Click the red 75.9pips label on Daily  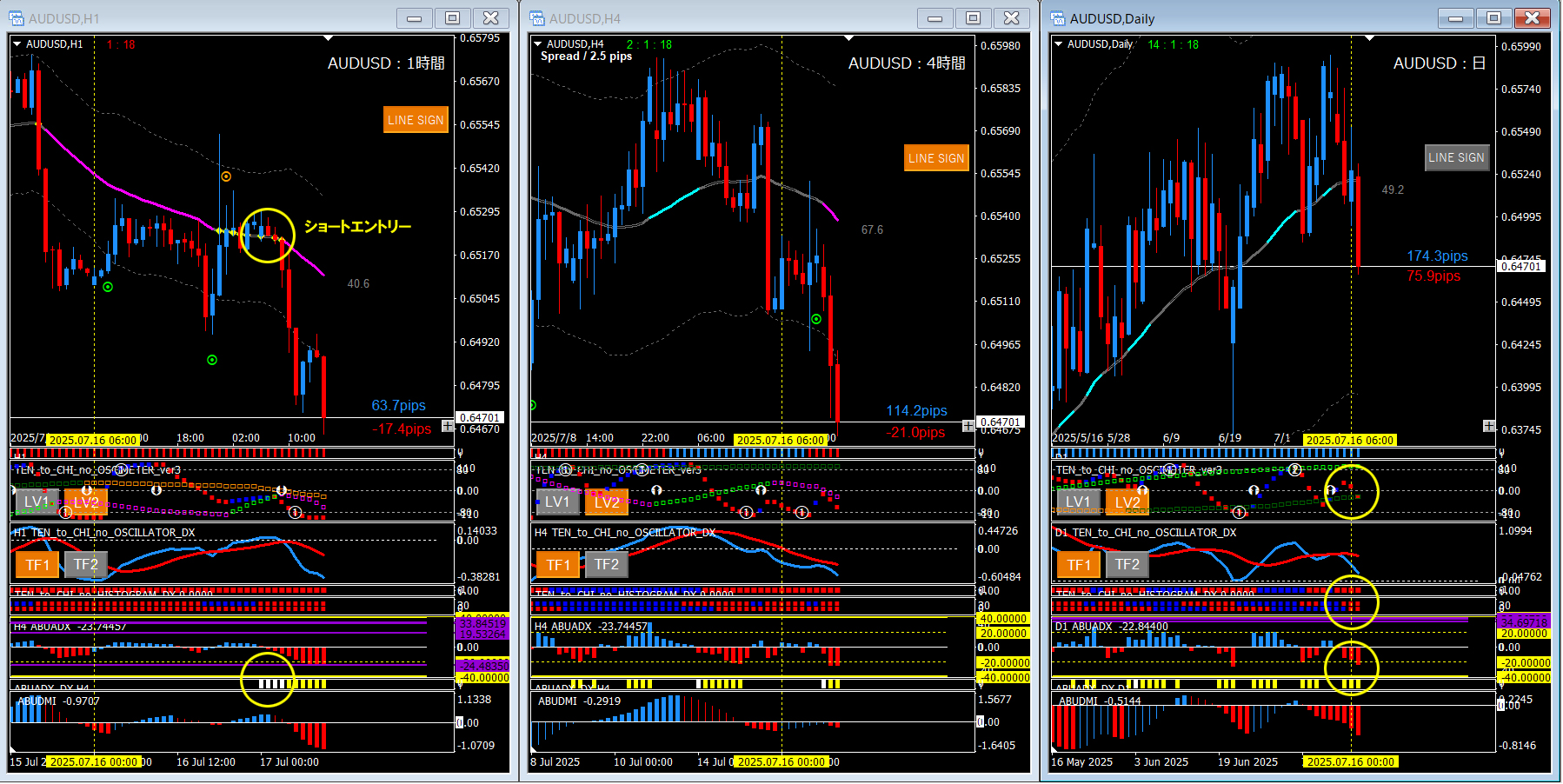pos(1434,276)
